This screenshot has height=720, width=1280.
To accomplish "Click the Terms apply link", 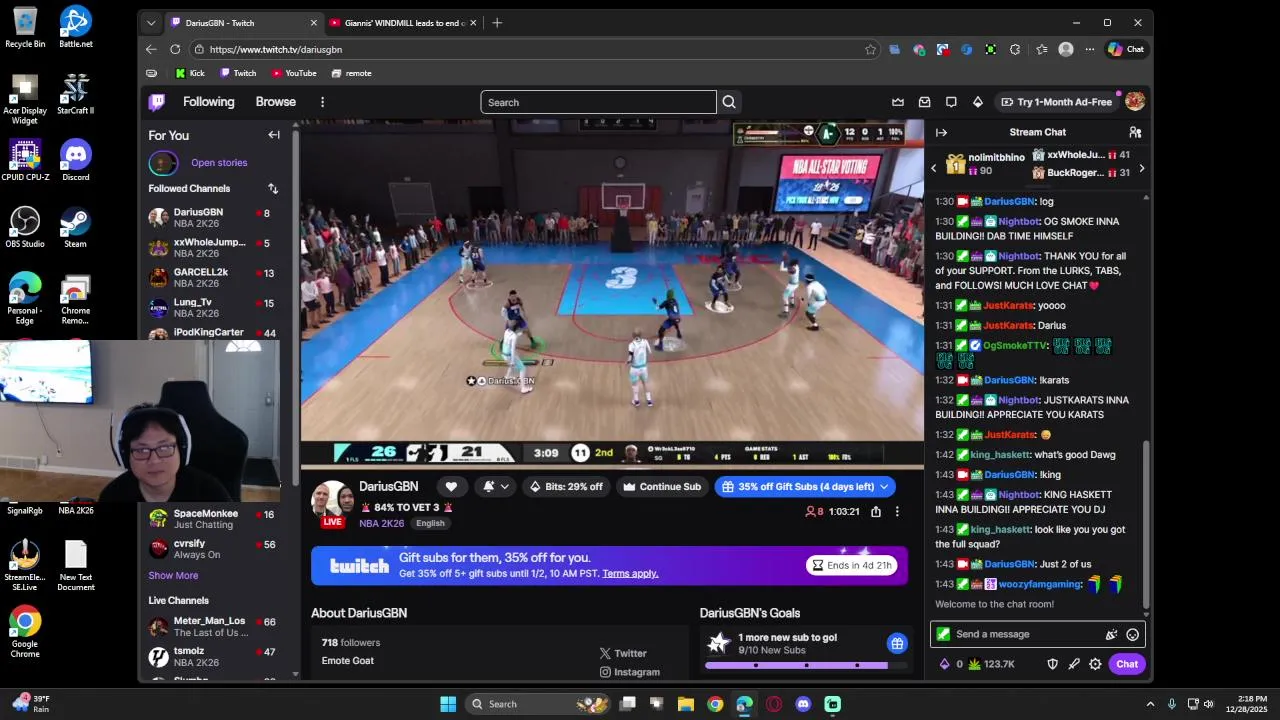I will click(630, 573).
